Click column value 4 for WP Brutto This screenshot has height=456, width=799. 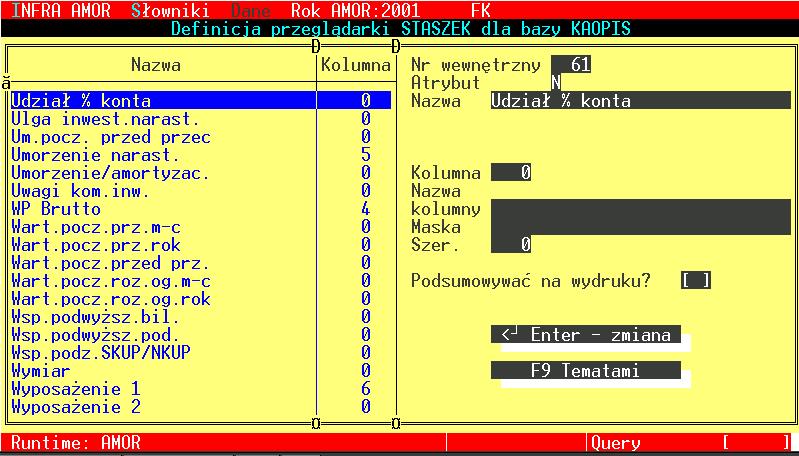click(365, 208)
